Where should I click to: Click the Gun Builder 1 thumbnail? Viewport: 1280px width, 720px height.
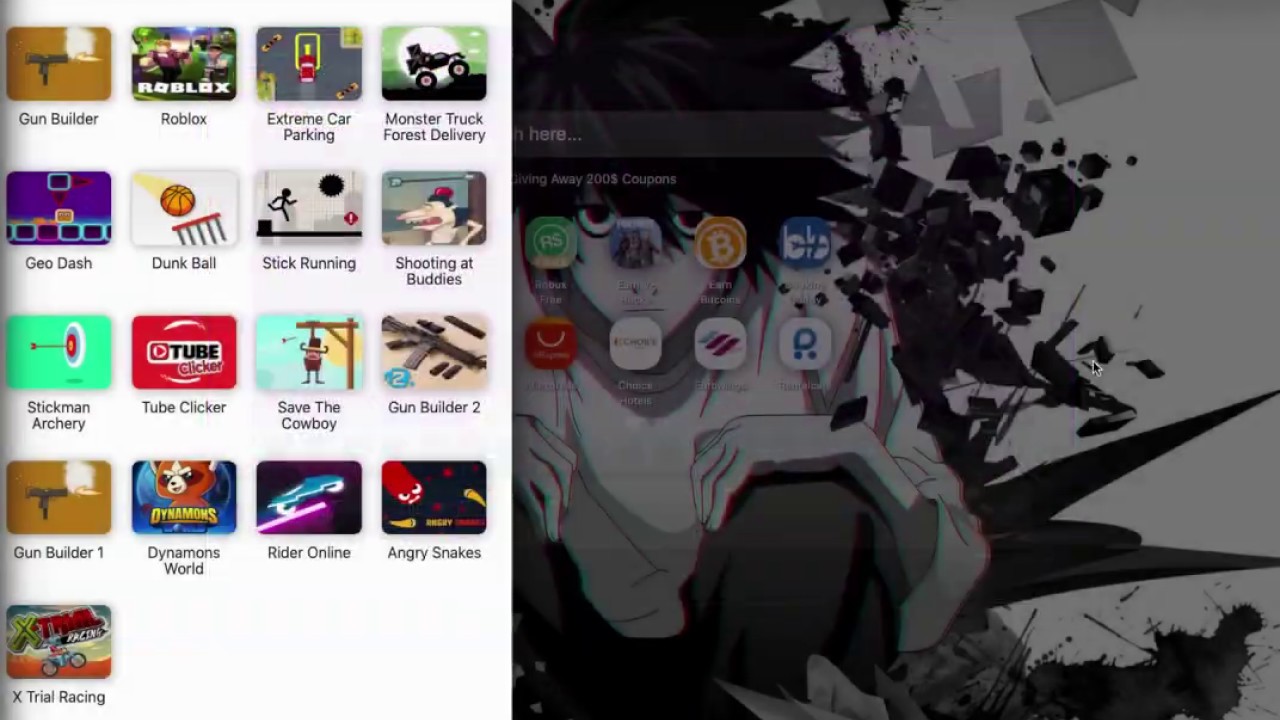[59, 497]
